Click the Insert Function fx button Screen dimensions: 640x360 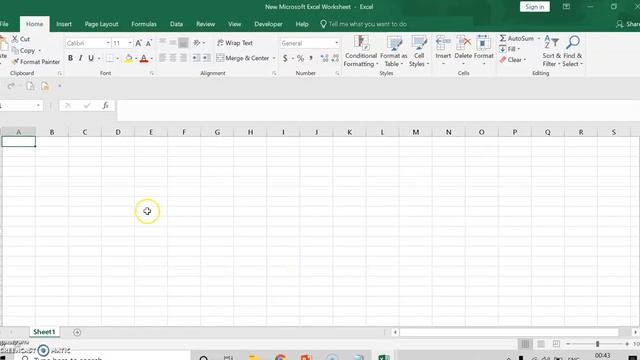click(x=105, y=106)
